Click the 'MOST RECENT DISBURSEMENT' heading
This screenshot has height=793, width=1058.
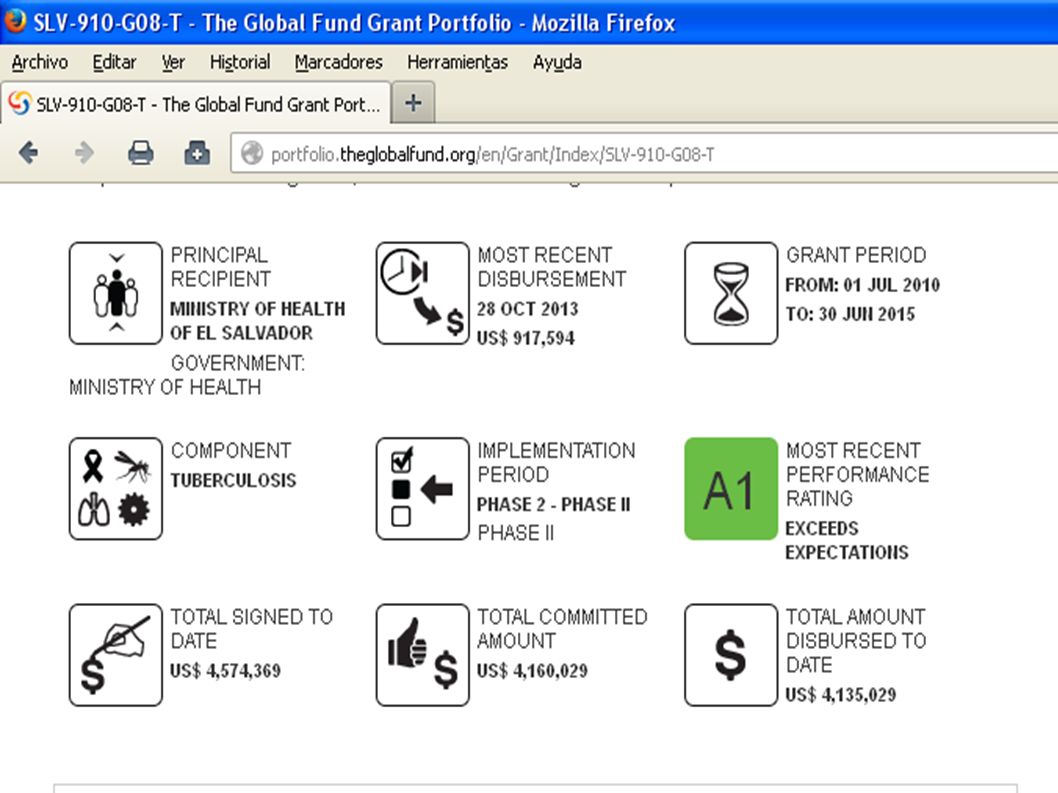(x=551, y=267)
